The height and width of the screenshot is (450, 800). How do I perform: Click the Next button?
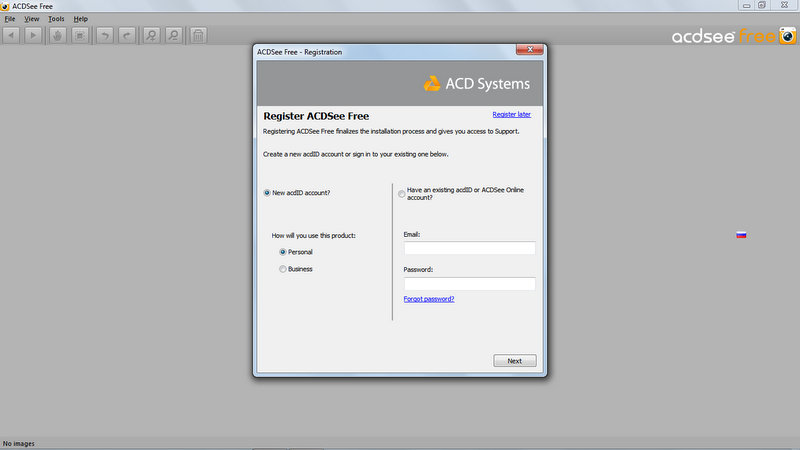[515, 361]
